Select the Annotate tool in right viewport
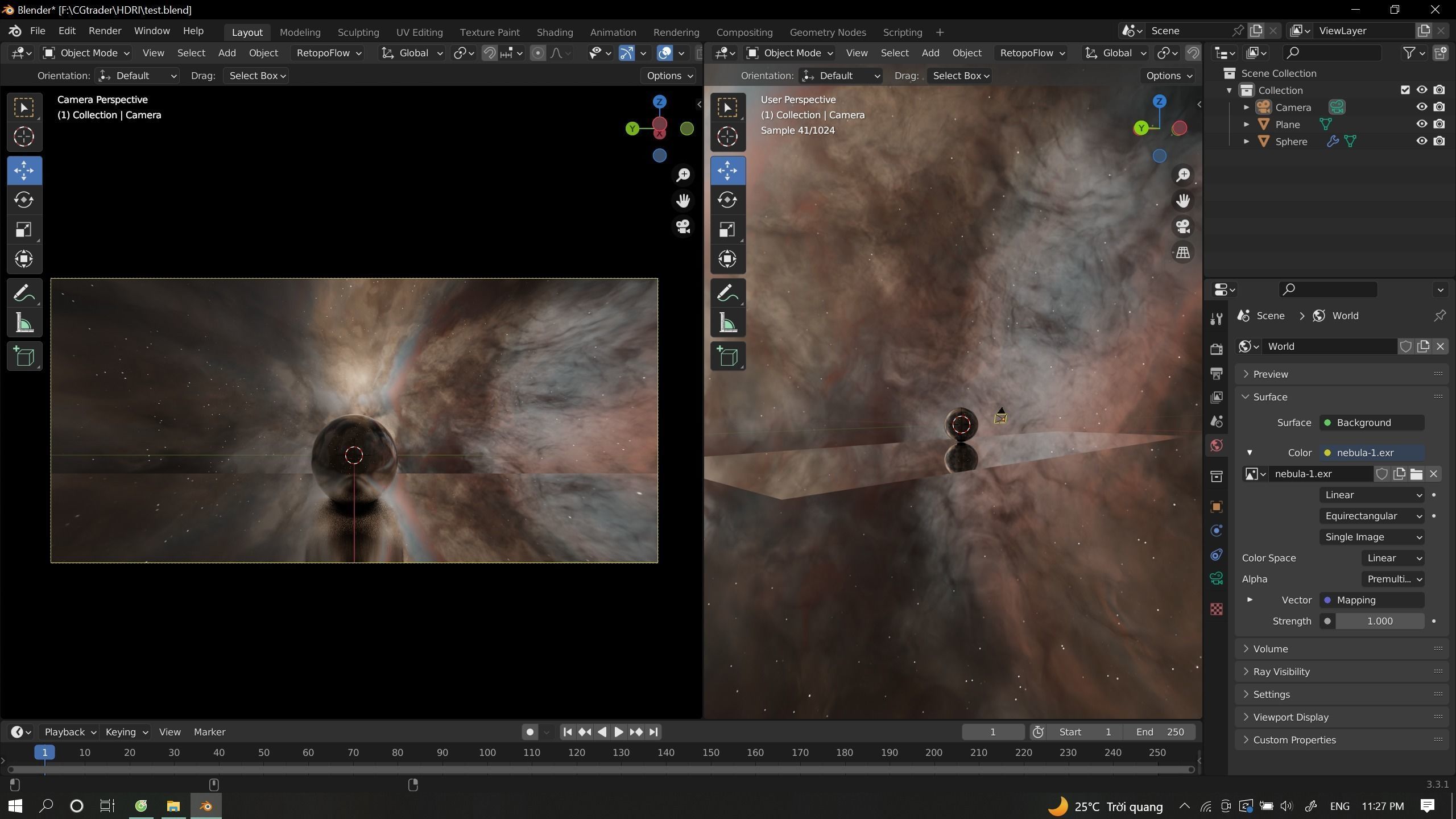Viewport: 1456px width, 819px height. coord(727,293)
